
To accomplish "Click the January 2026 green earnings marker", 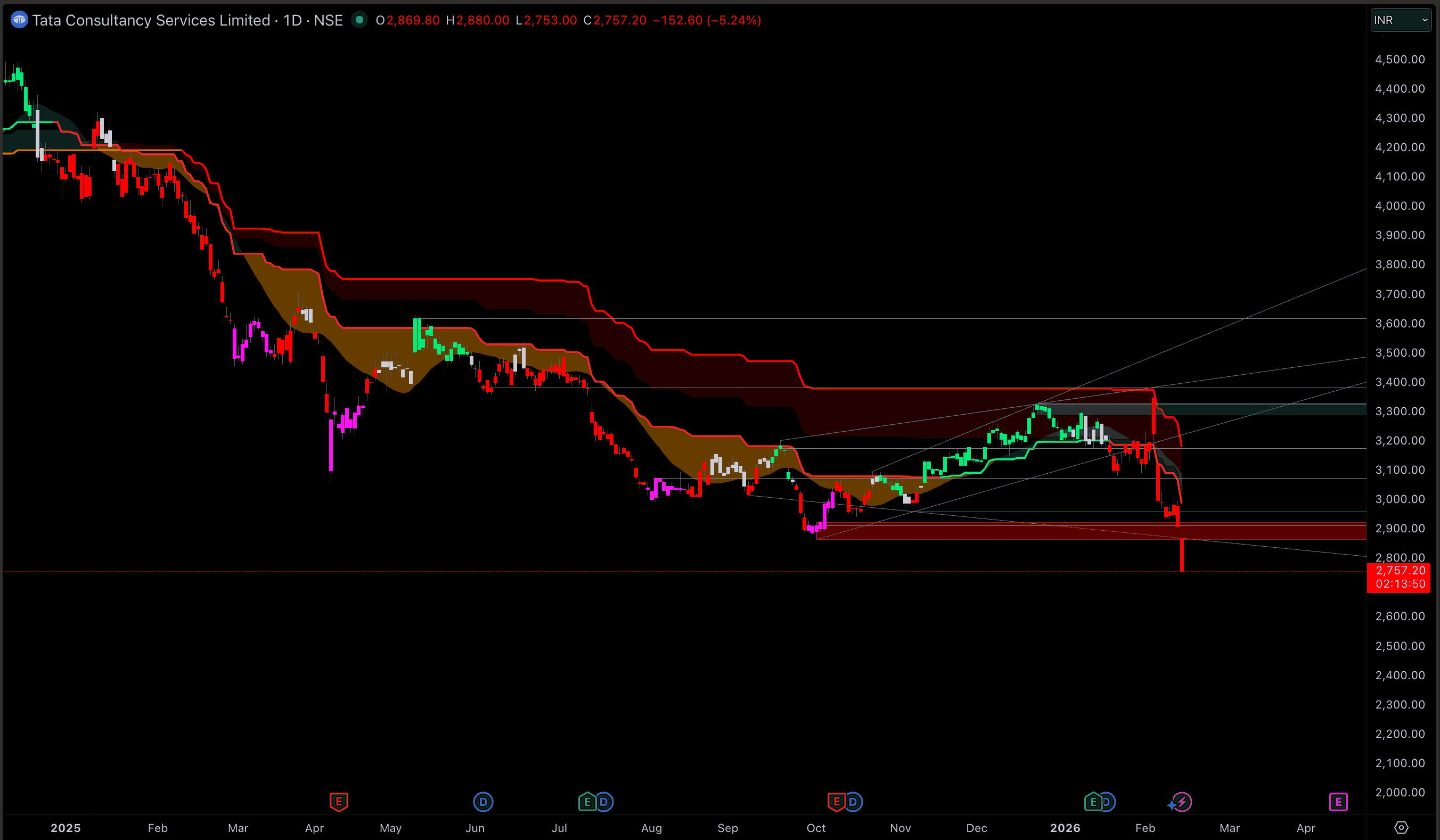I will (1093, 802).
